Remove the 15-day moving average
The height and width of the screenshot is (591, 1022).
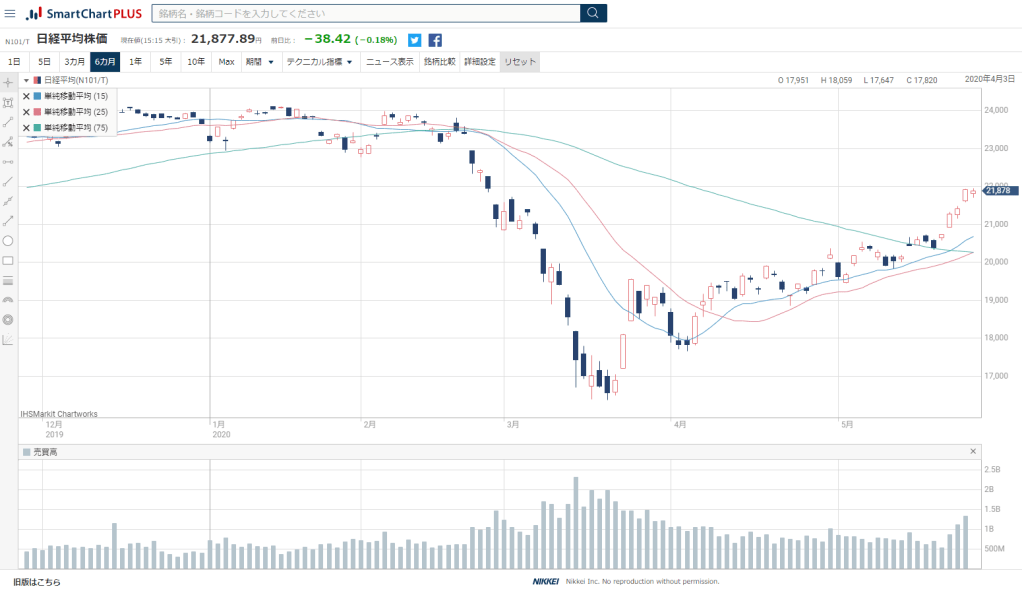pyautogui.click(x=27, y=96)
